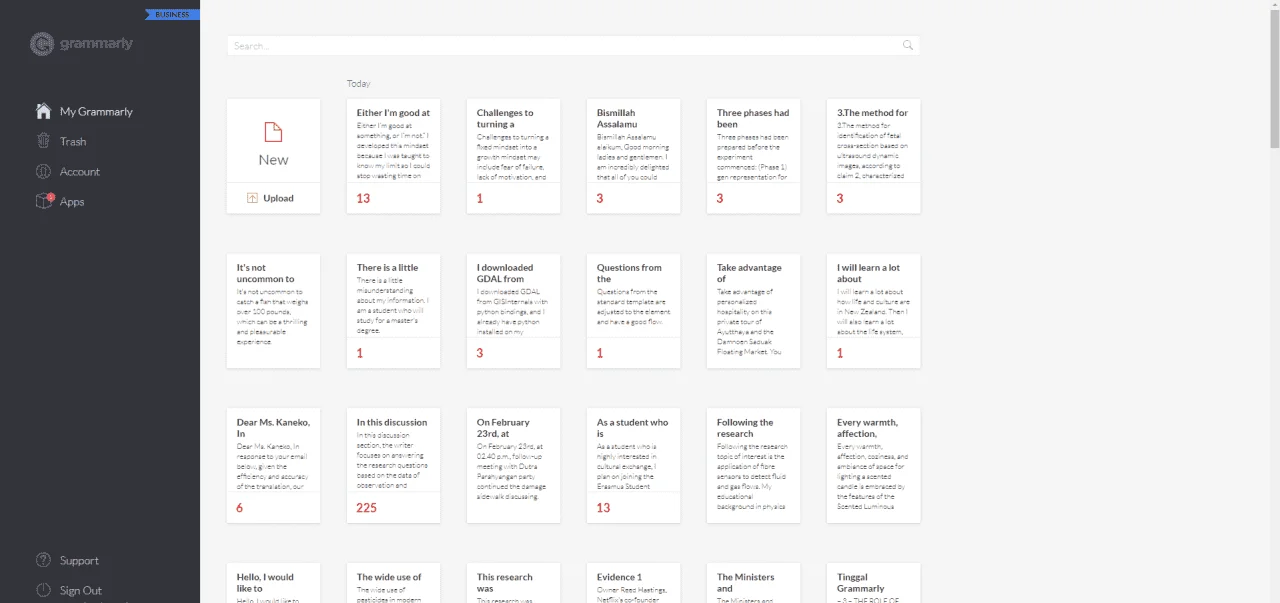Open 'I downloaded GDAL from' document

point(513,311)
